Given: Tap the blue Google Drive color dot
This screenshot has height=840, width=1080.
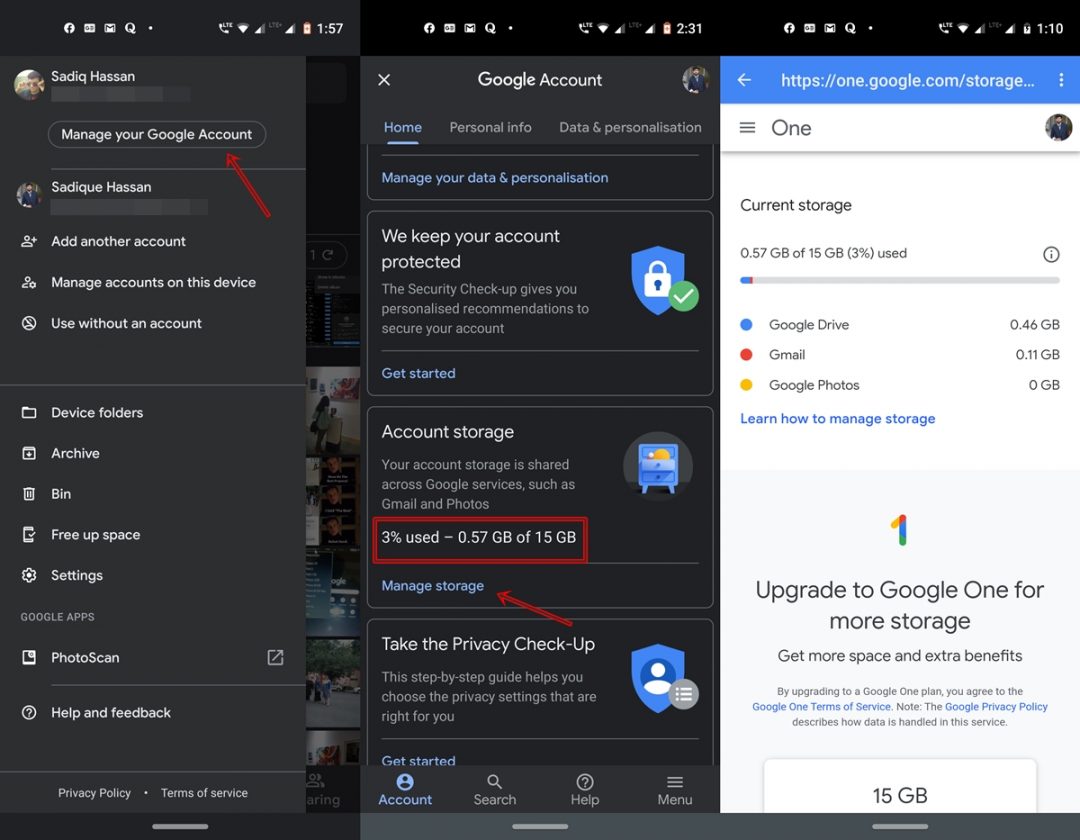Looking at the screenshot, I should coord(746,324).
